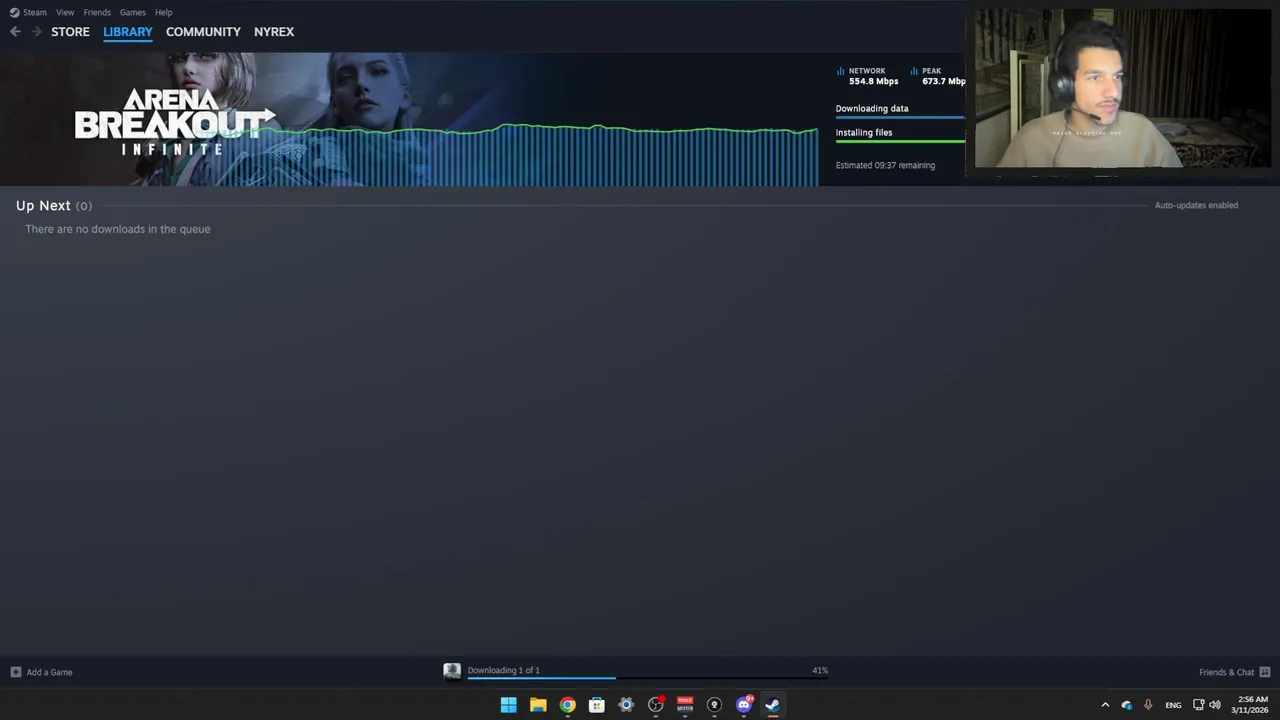Screen dimensions: 1280x720
Task: Open the View menu
Action: 65,12
